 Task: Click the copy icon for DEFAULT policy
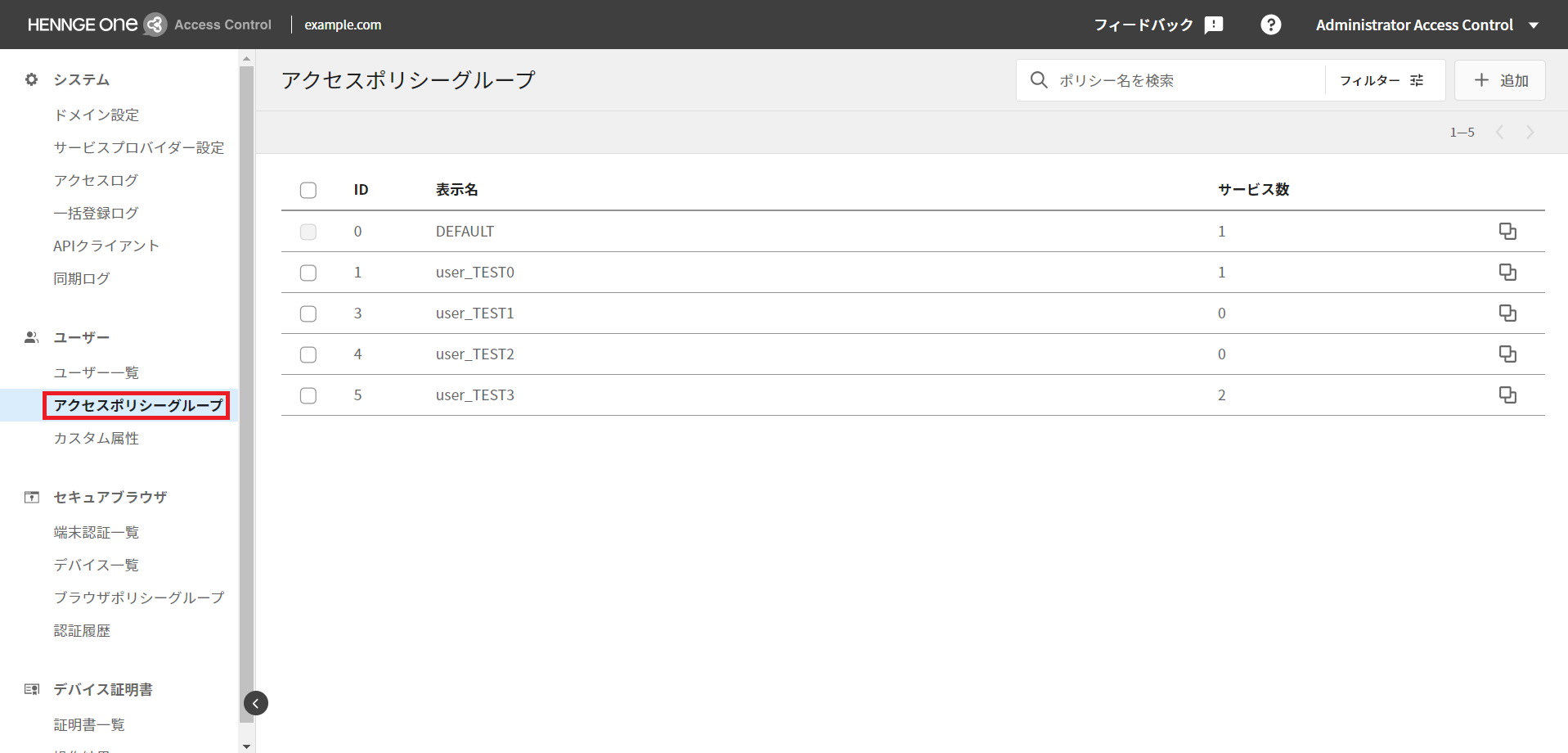1507,232
